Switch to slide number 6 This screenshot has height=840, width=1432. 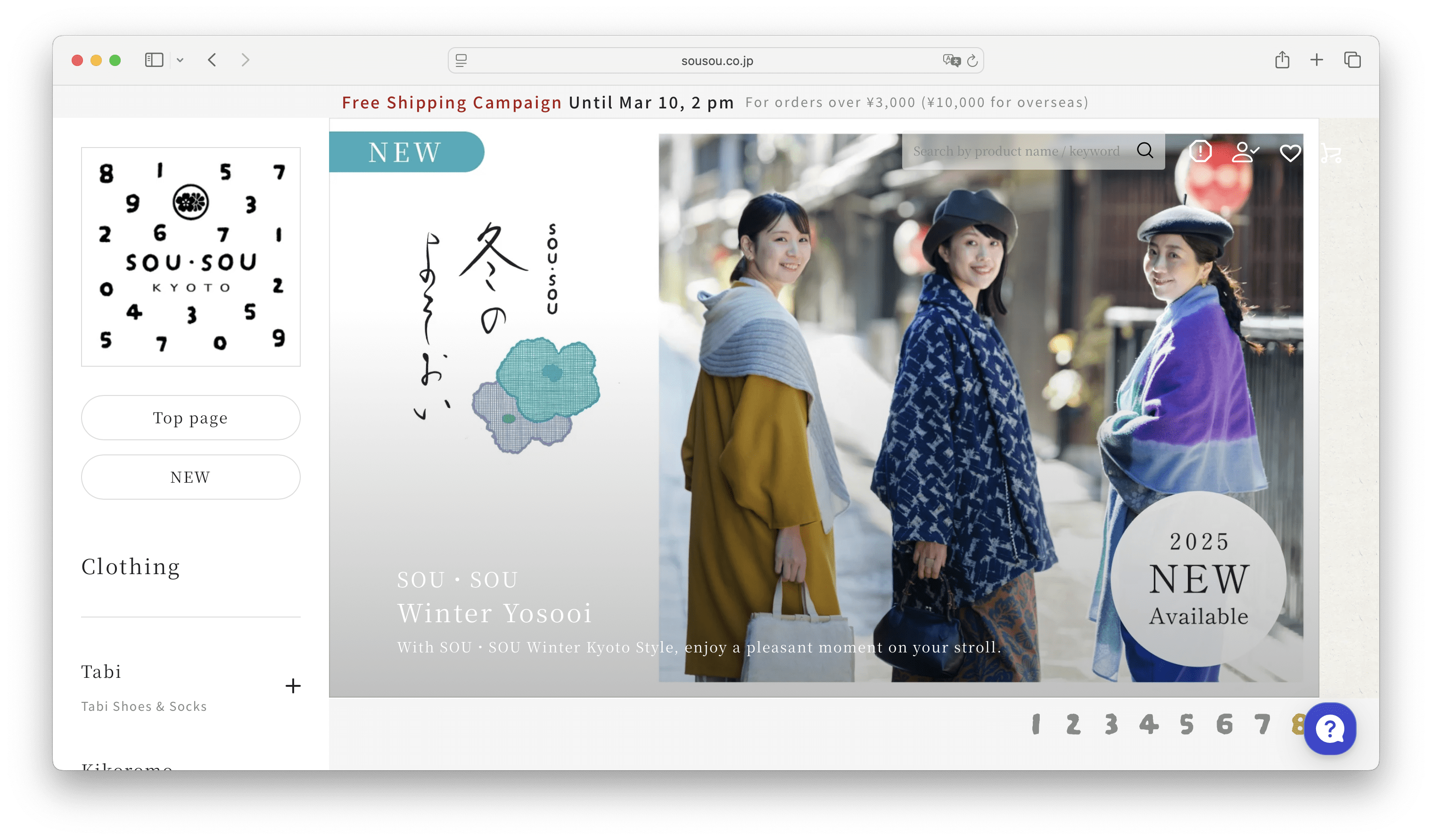[1224, 724]
